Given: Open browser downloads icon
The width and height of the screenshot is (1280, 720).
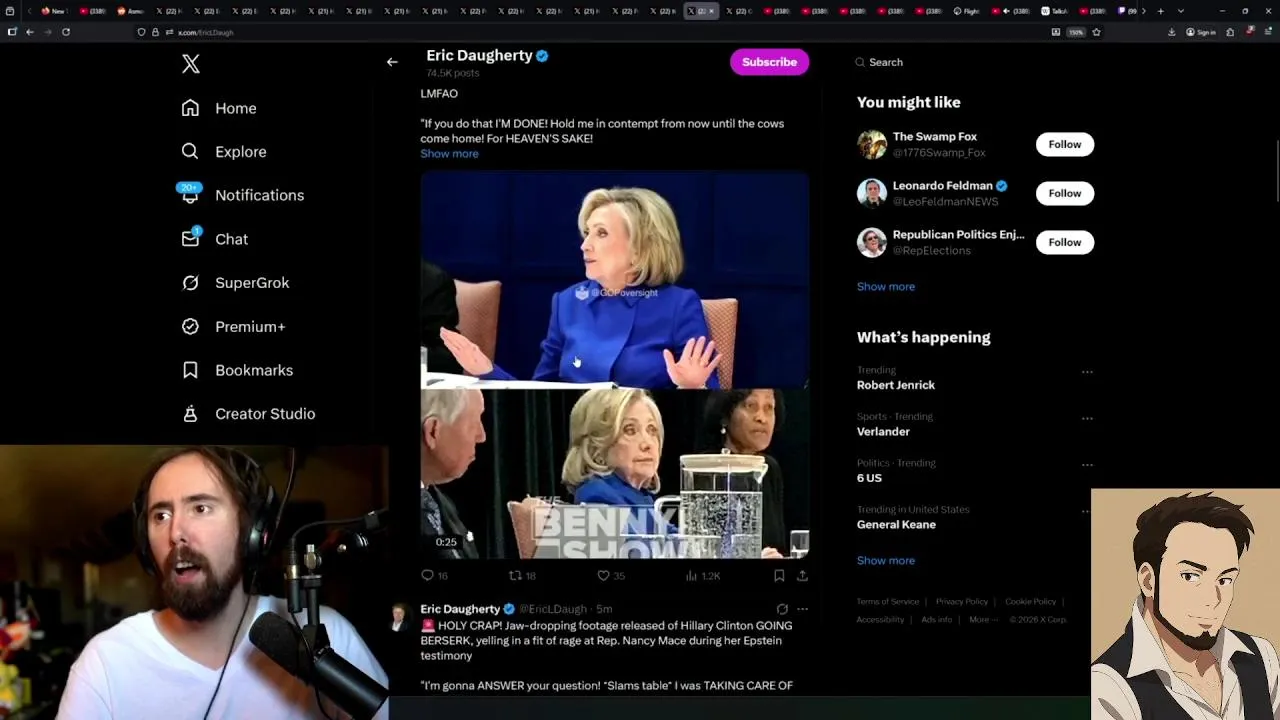Looking at the screenshot, I should tap(1171, 32).
